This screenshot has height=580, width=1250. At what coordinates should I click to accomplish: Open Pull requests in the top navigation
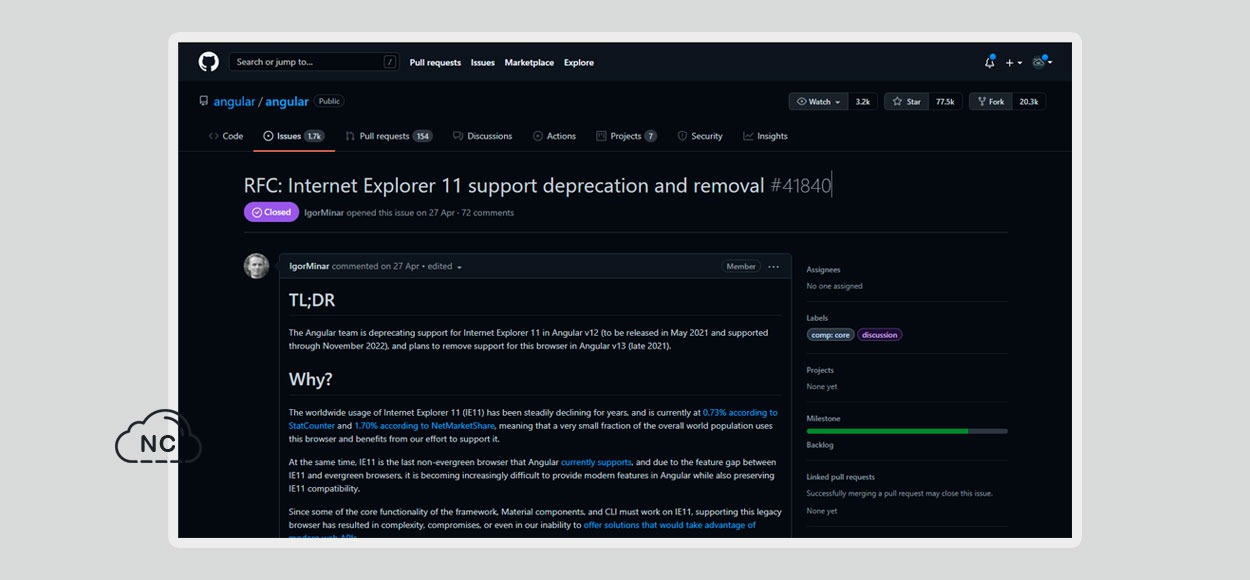click(435, 62)
